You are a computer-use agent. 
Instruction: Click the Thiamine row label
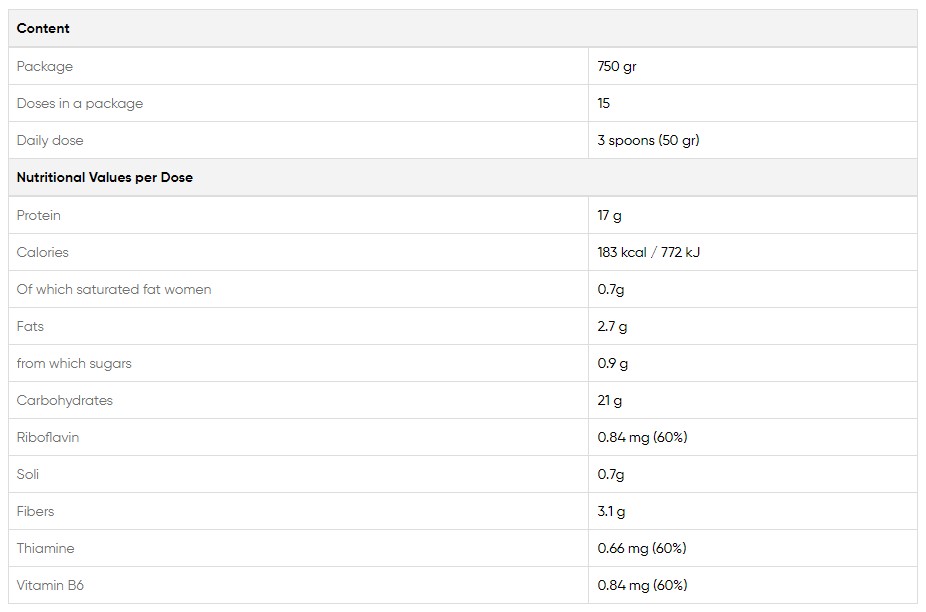[x=46, y=548]
